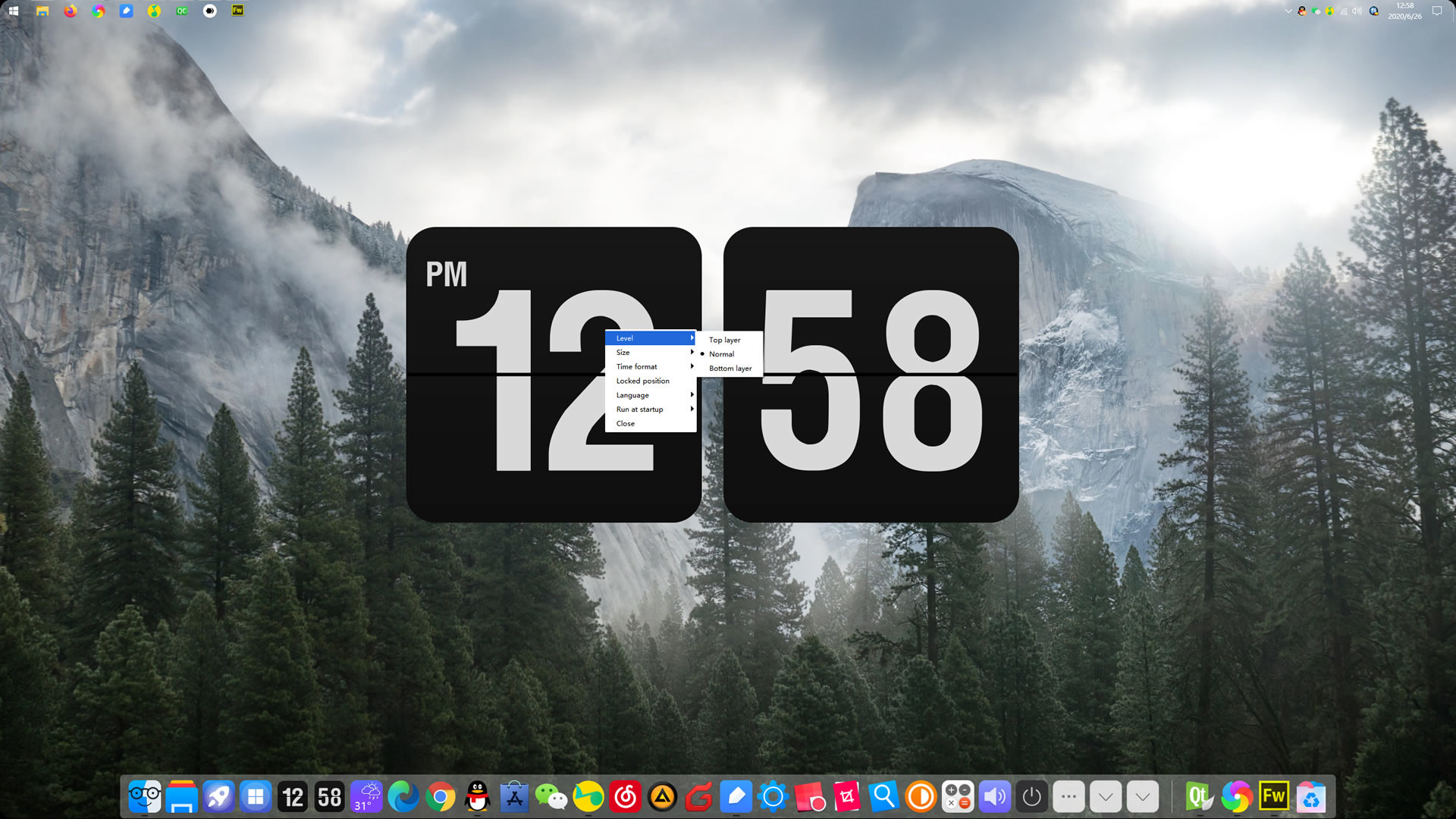Toggle the Locked position option
Image resolution: width=1456 pixels, height=819 pixels.
[x=642, y=381]
